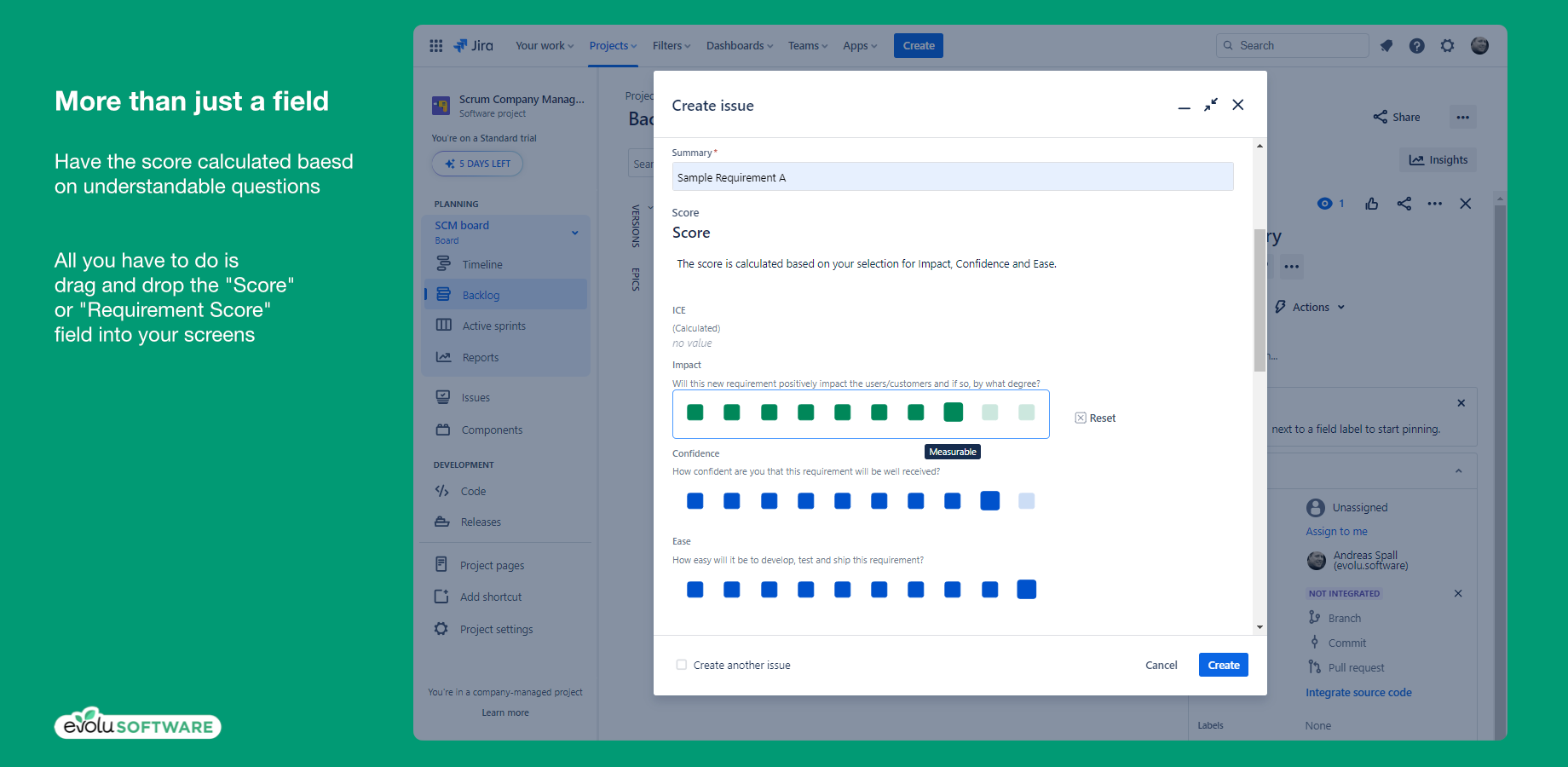
Task: Click the Share icon button
Action: coord(1396,117)
